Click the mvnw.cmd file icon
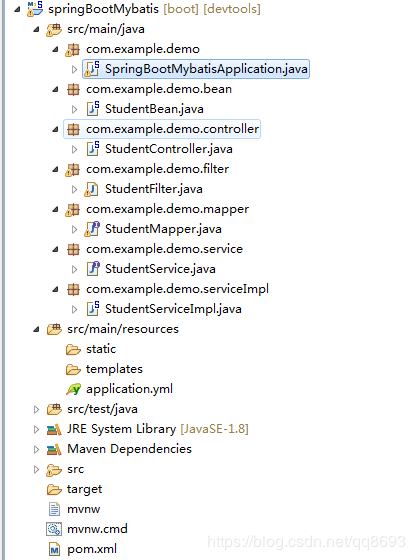The width and height of the screenshot is (415, 560). tap(54, 529)
